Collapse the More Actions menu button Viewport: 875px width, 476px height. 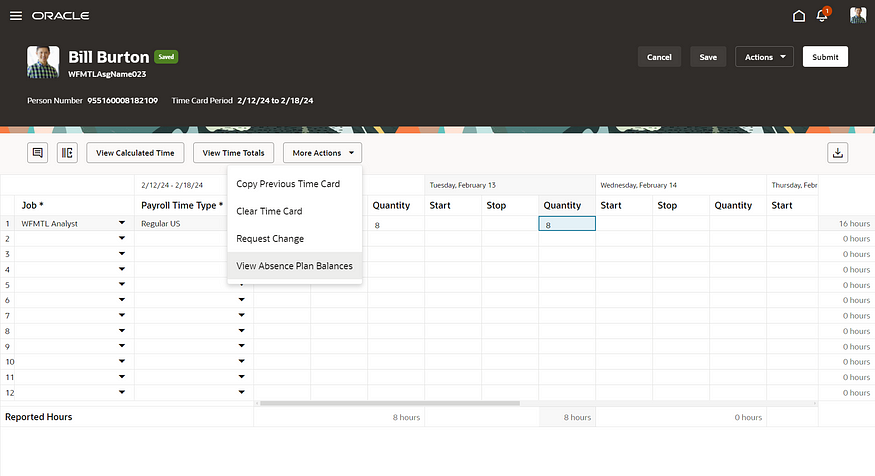[x=322, y=153]
